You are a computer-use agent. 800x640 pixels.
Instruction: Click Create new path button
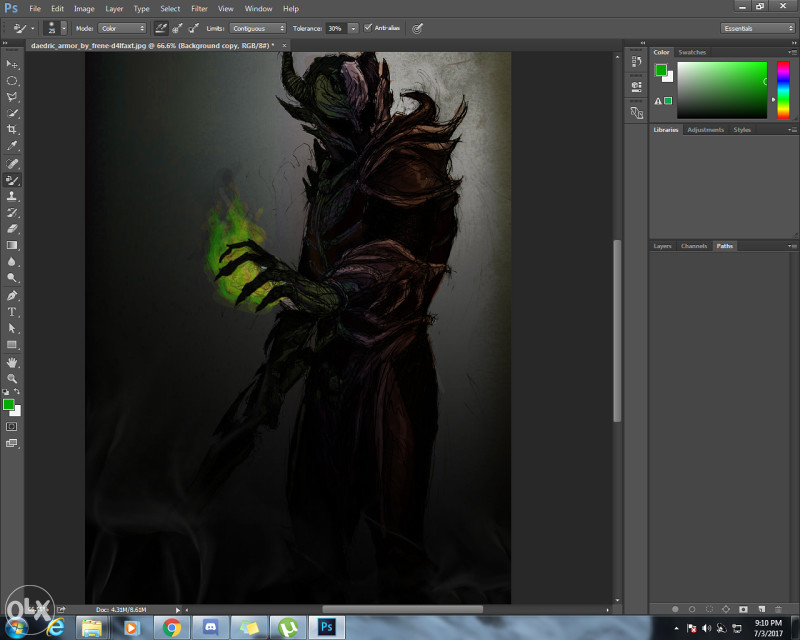click(761, 609)
